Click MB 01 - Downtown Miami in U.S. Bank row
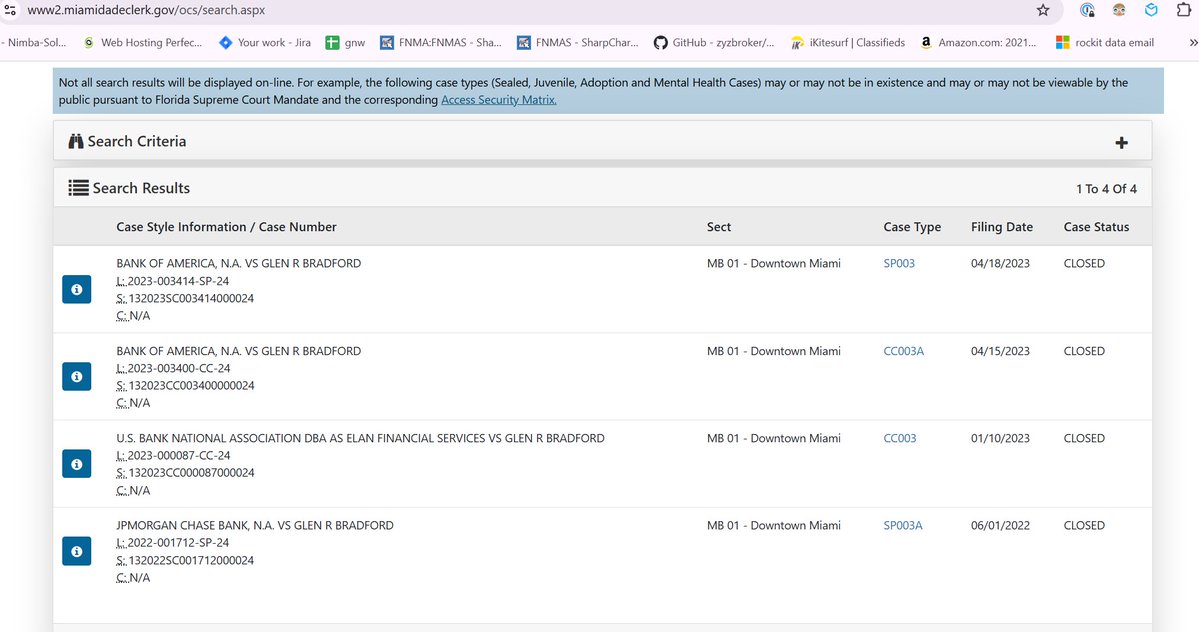This screenshot has height=632, width=1199. click(x=773, y=439)
